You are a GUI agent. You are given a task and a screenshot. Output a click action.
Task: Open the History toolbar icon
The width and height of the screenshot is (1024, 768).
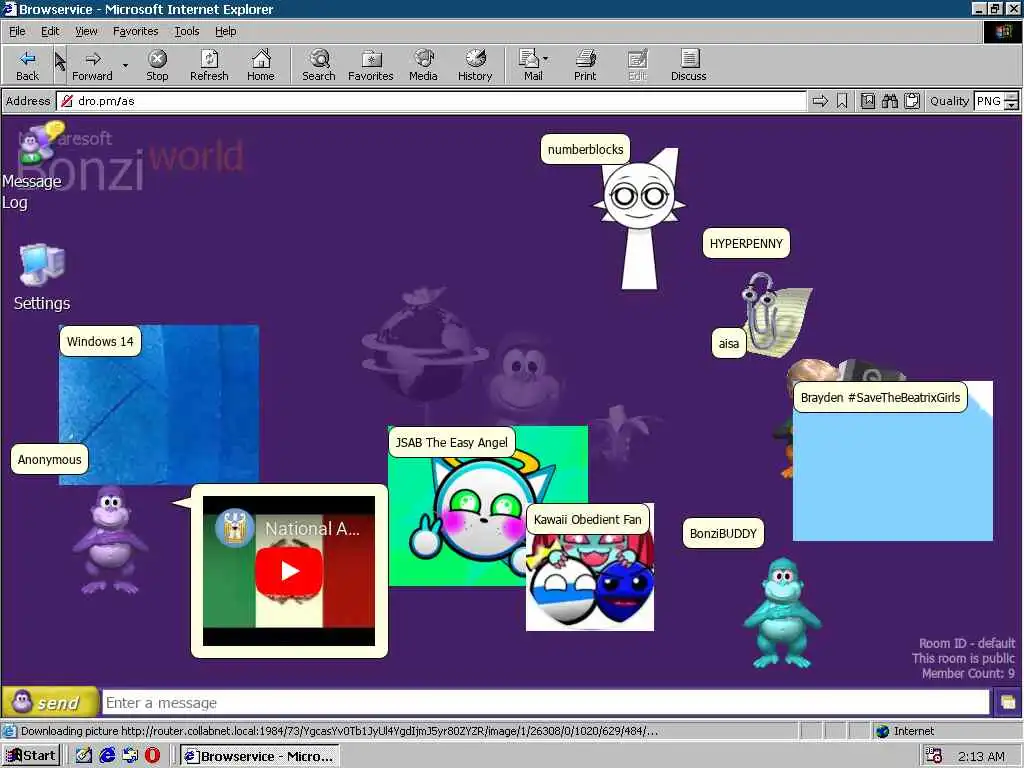tap(475, 65)
